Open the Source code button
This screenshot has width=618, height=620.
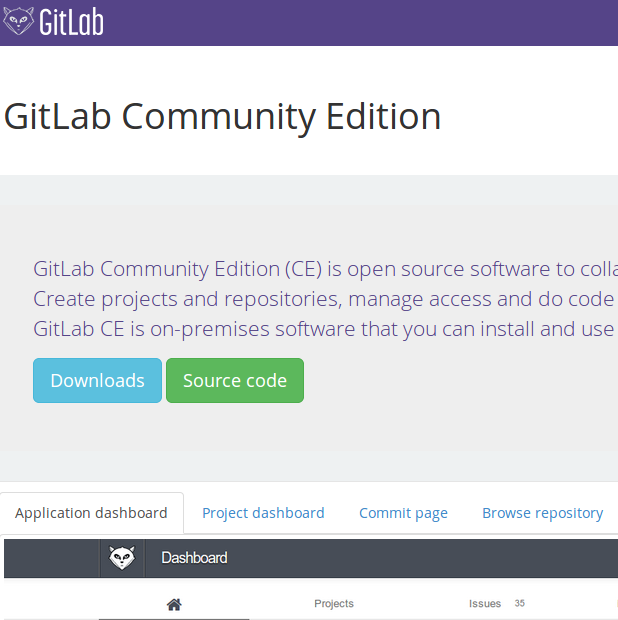click(235, 380)
